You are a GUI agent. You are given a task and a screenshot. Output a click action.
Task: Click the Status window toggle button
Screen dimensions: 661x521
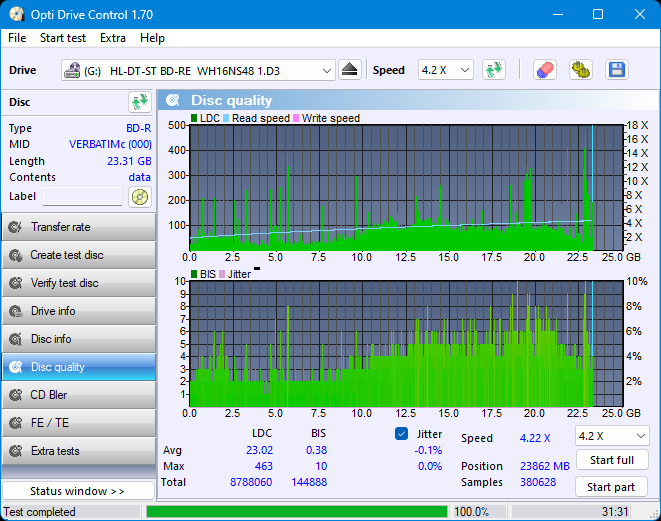(x=78, y=491)
